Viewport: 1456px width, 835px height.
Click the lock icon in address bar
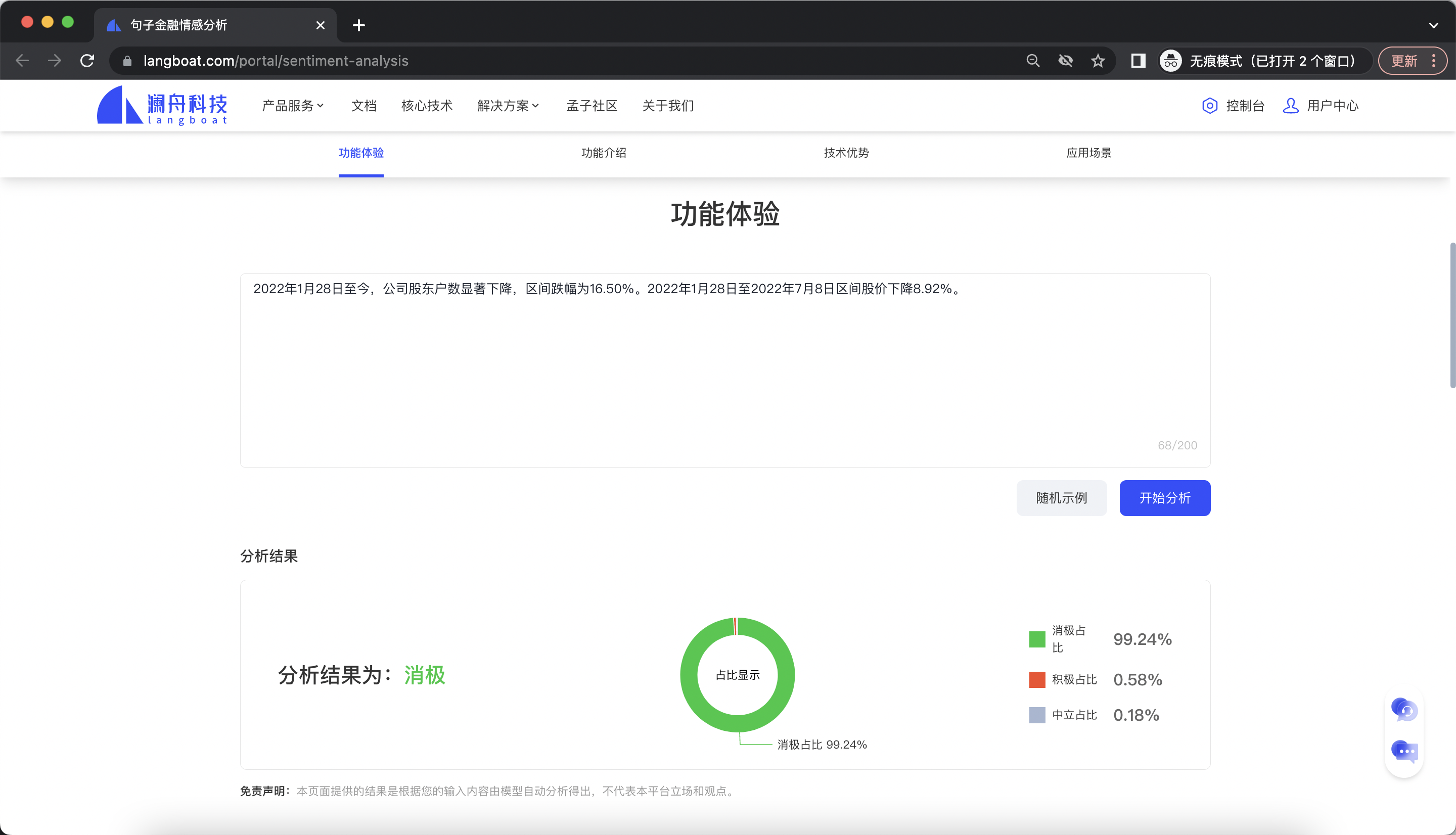coord(127,61)
